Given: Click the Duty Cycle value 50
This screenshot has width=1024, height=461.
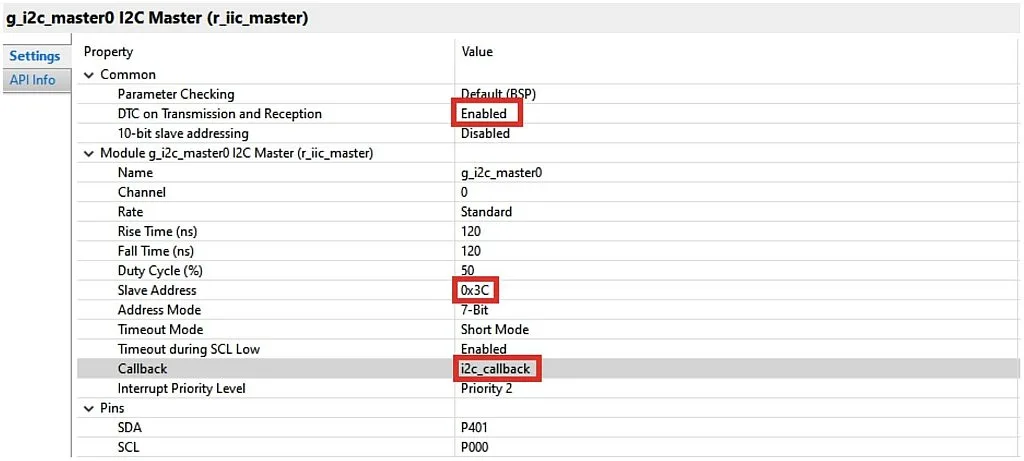Looking at the screenshot, I should click(467, 271).
